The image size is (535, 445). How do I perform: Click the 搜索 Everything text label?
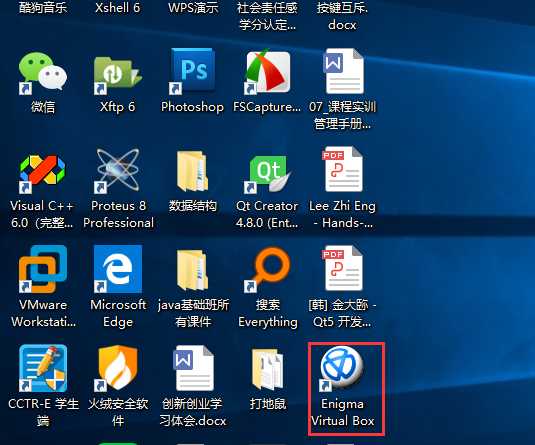tap(268, 313)
